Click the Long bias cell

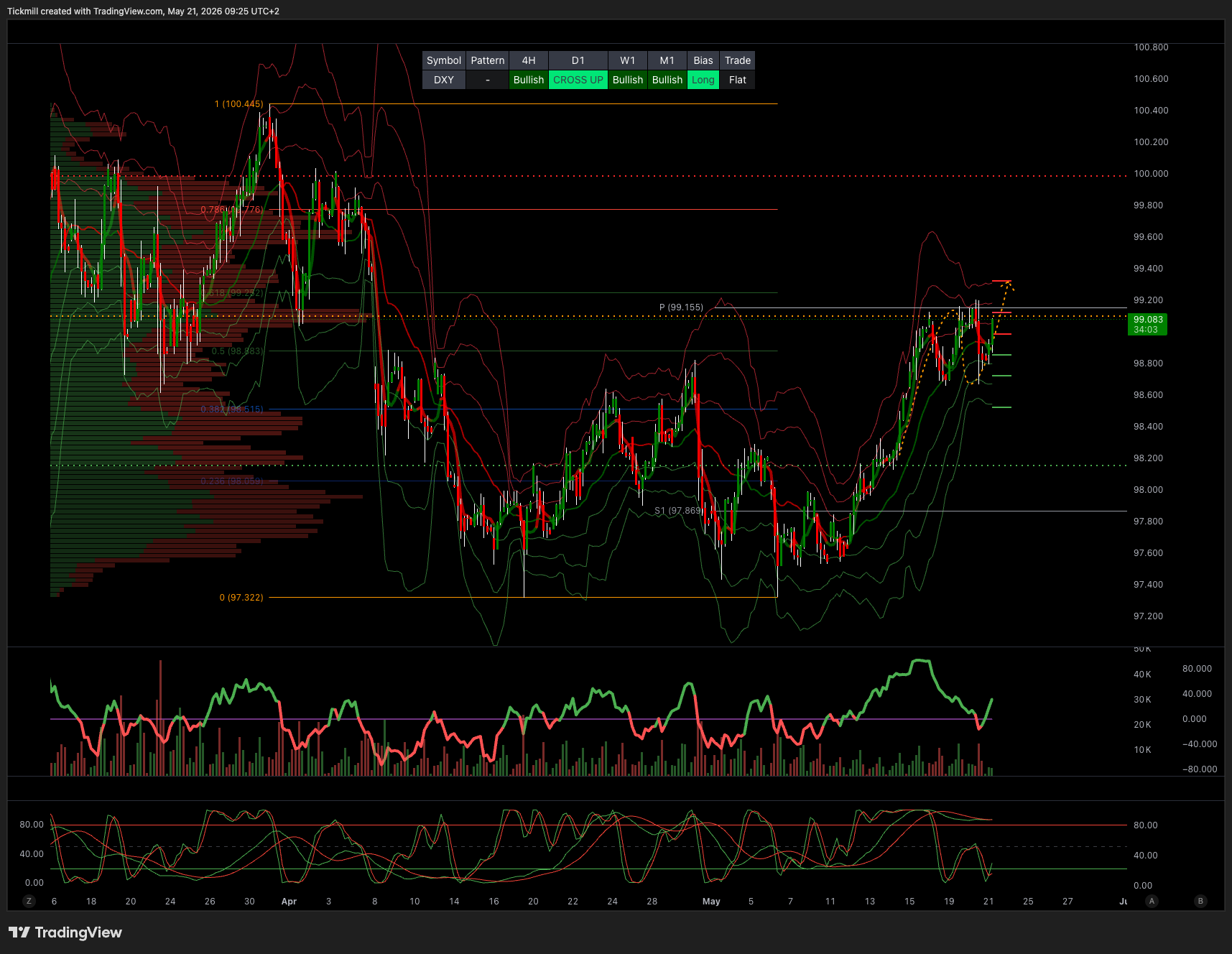[703, 80]
